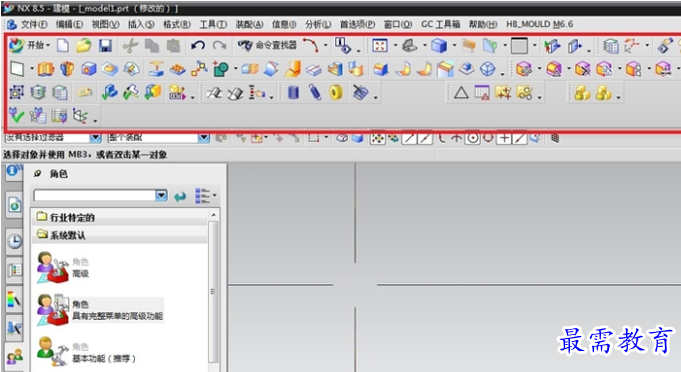Viewport: 681px width, 372px height.
Task: Select the blue shaded cube rendering icon
Action: coord(439,45)
